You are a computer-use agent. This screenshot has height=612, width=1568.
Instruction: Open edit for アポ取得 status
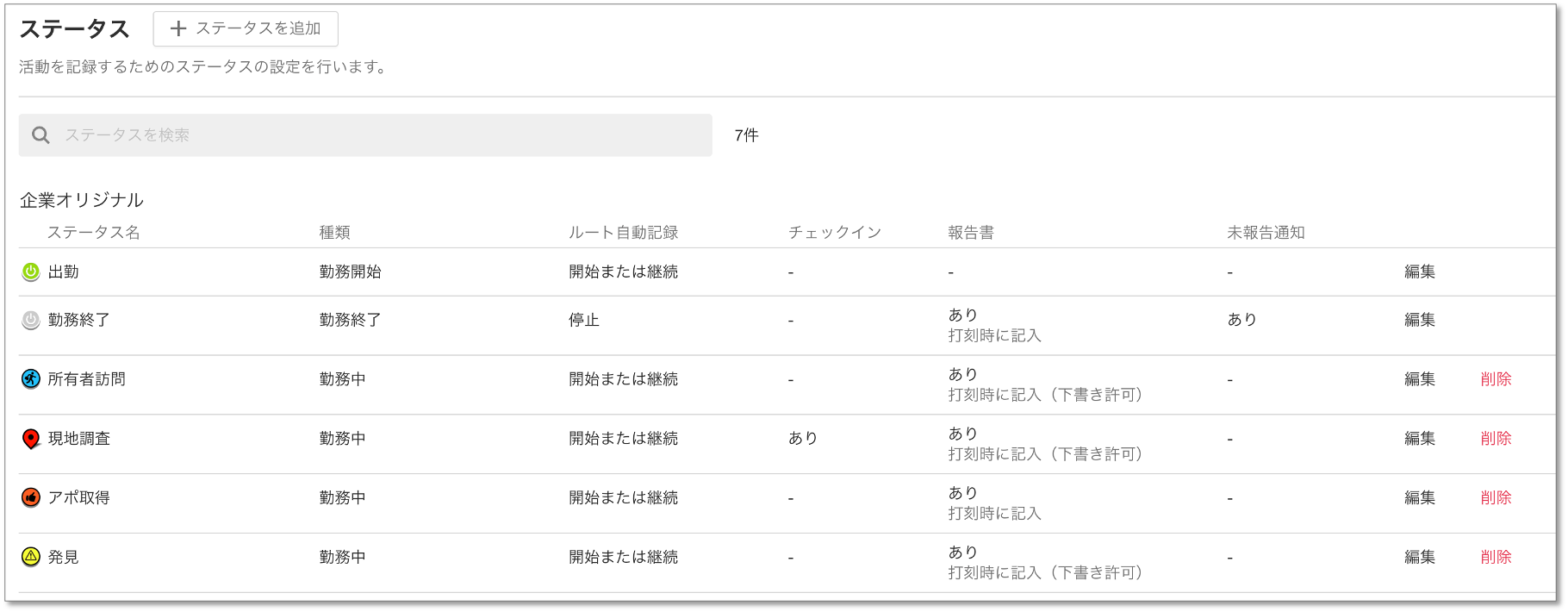click(x=1419, y=498)
